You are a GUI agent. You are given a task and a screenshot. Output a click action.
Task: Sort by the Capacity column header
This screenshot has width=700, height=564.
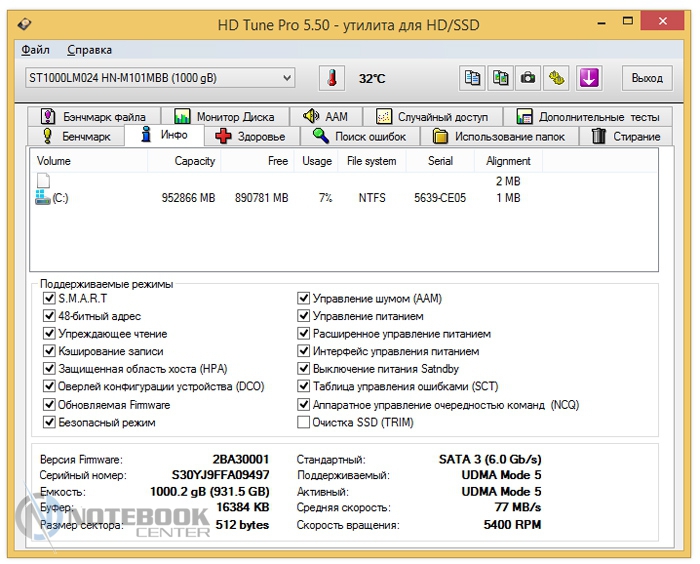click(184, 161)
